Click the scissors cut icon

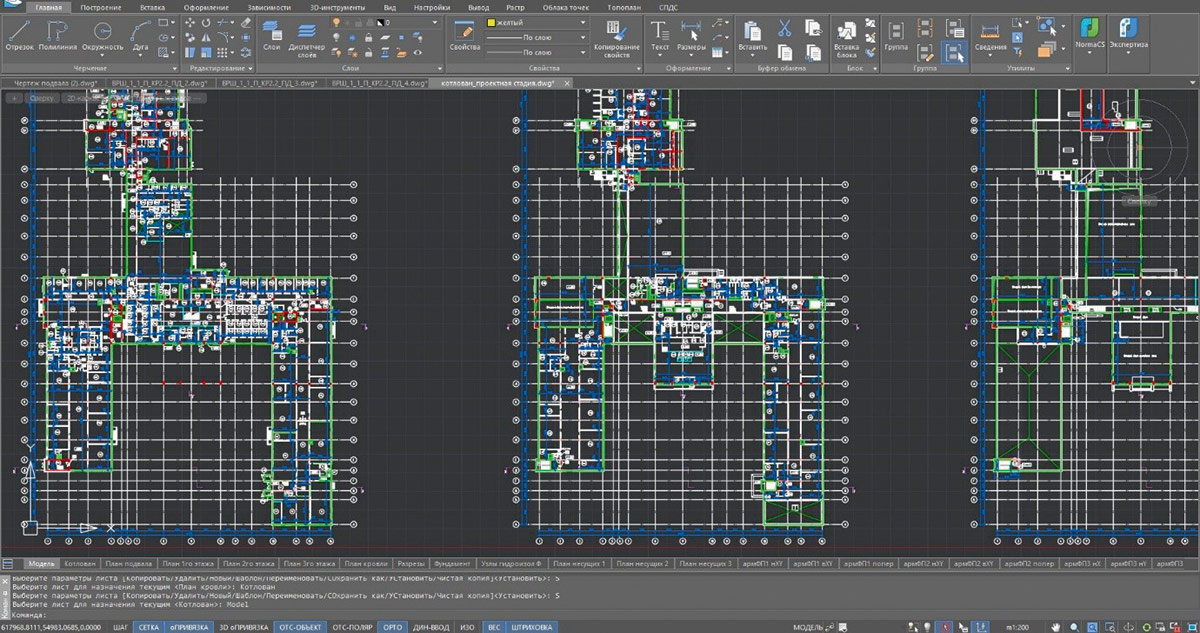click(785, 28)
